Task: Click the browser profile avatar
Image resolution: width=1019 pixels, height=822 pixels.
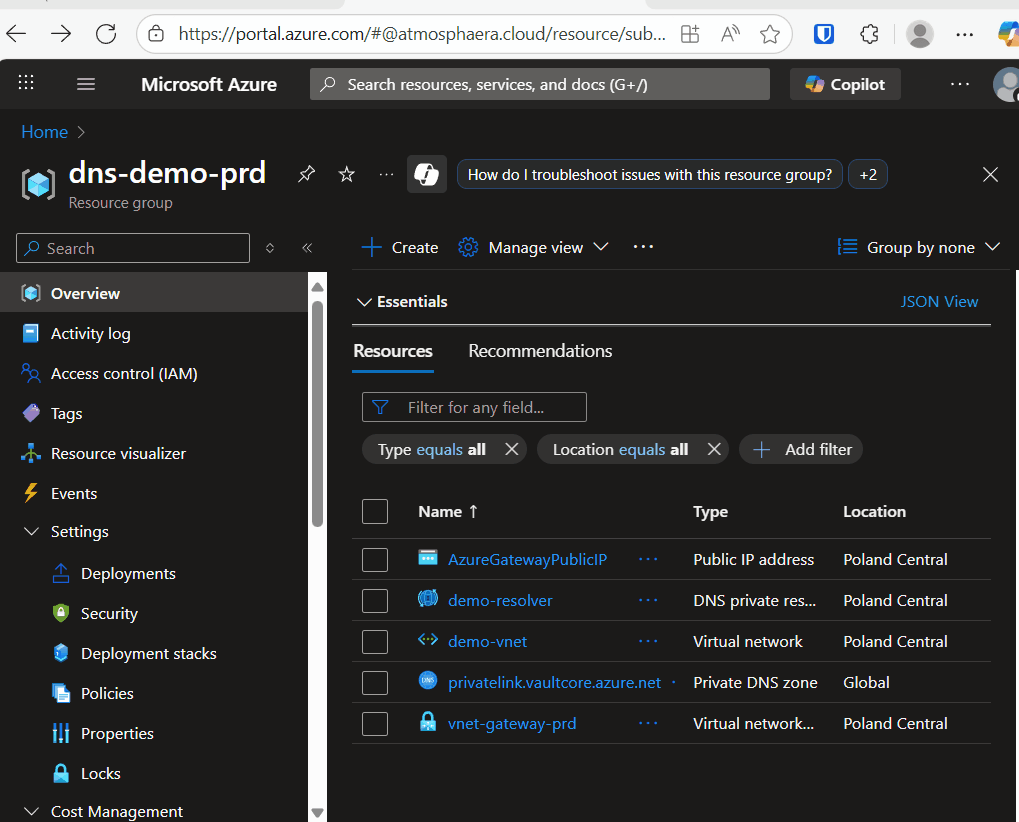Action: (920, 34)
